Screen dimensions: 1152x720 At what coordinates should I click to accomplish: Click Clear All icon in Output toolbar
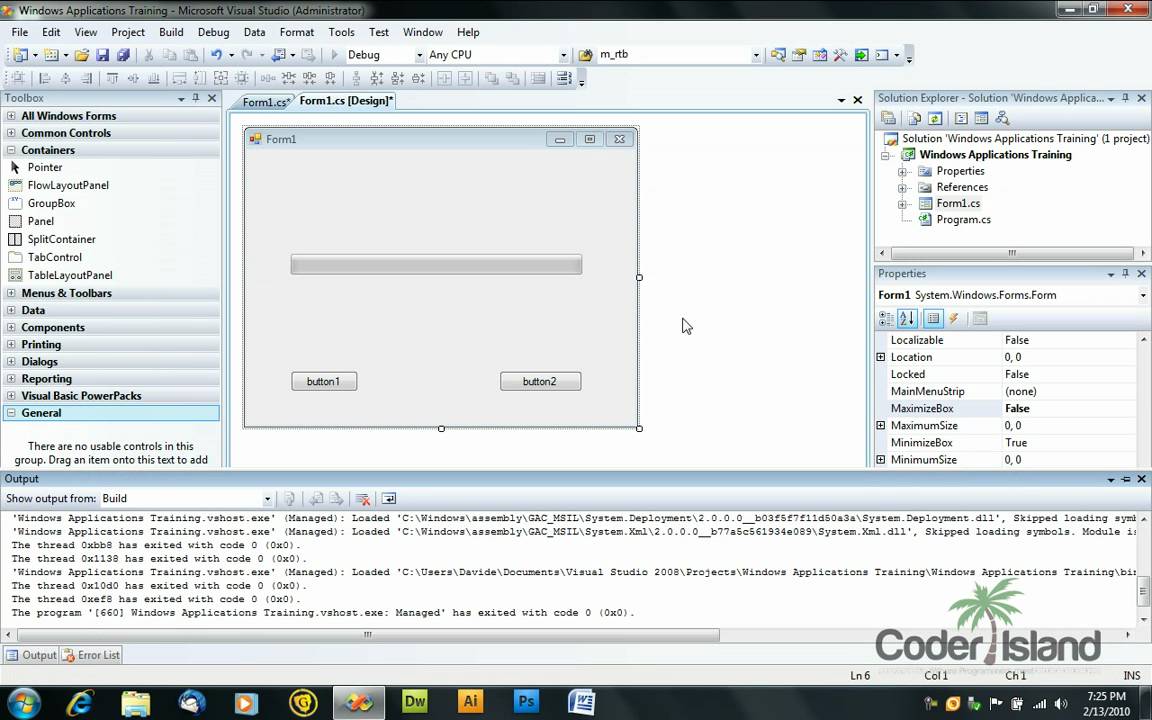(x=362, y=499)
